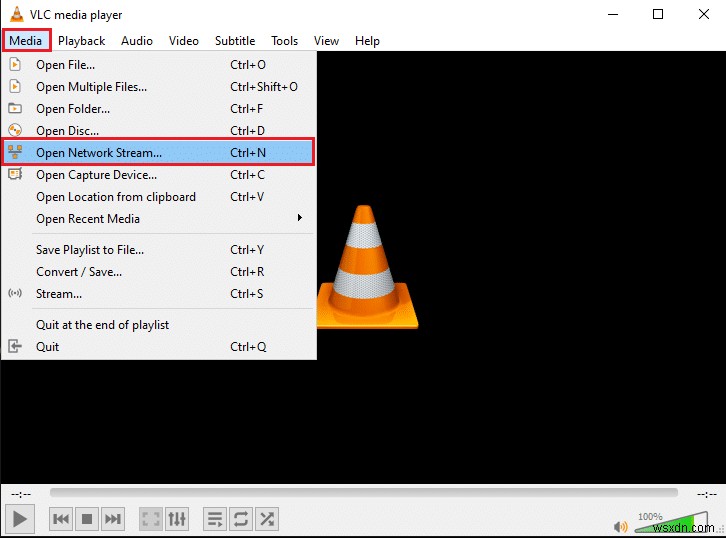Click the remaining time label
The width and height of the screenshot is (726, 538).
click(707, 494)
